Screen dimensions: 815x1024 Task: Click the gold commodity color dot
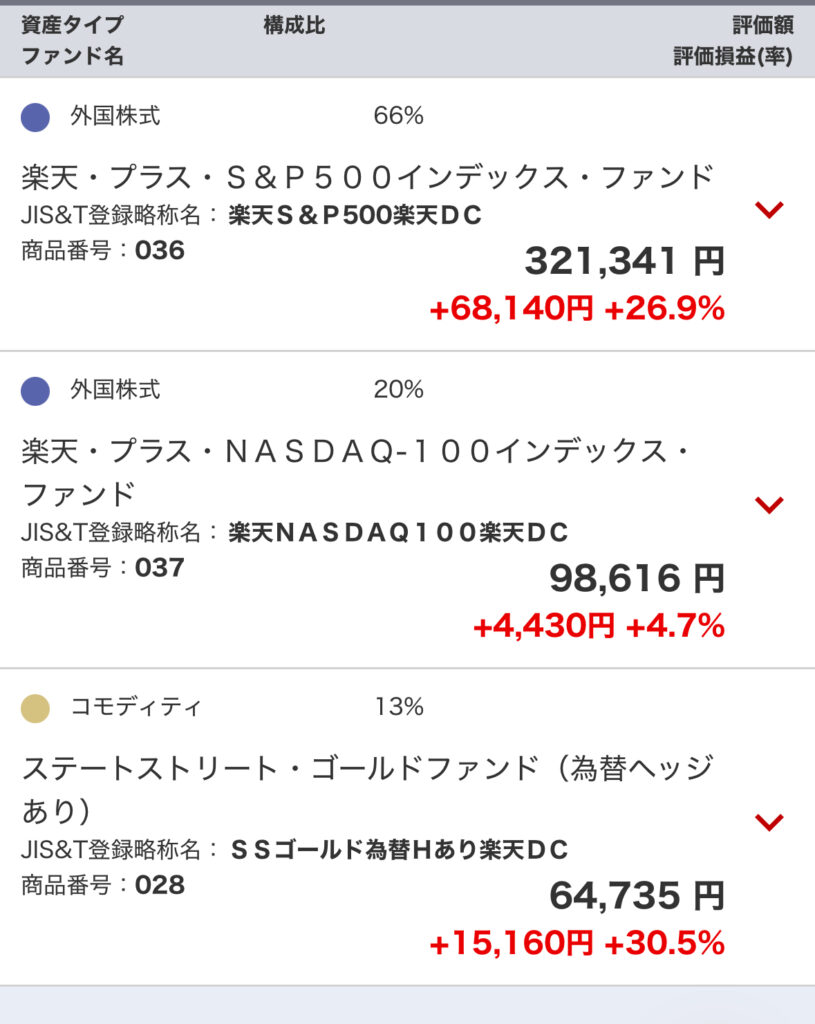click(36, 708)
